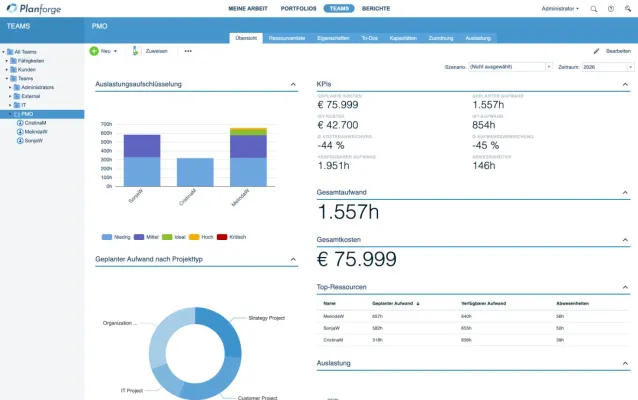Switch to the Zuordnung tab
The image size is (638, 400).
click(x=441, y=38)
